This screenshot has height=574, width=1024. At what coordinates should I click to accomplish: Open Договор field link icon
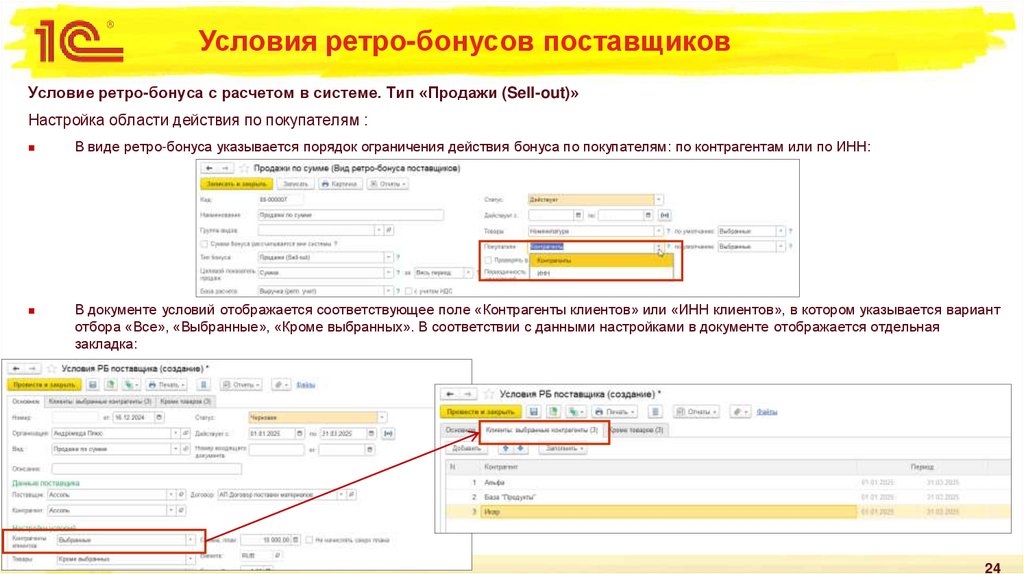pos(351,495)
